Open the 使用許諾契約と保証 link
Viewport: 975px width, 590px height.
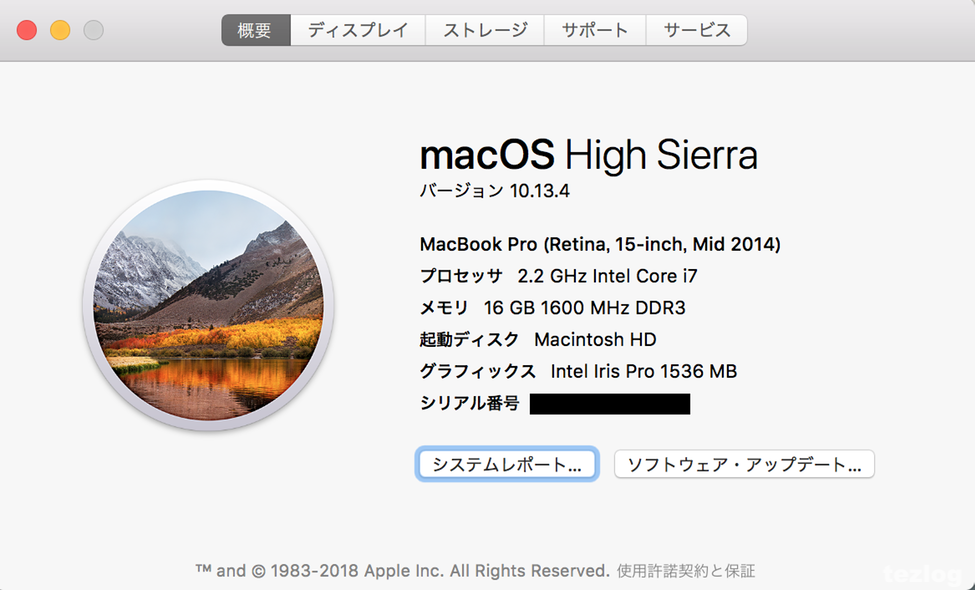click(686, 571)
